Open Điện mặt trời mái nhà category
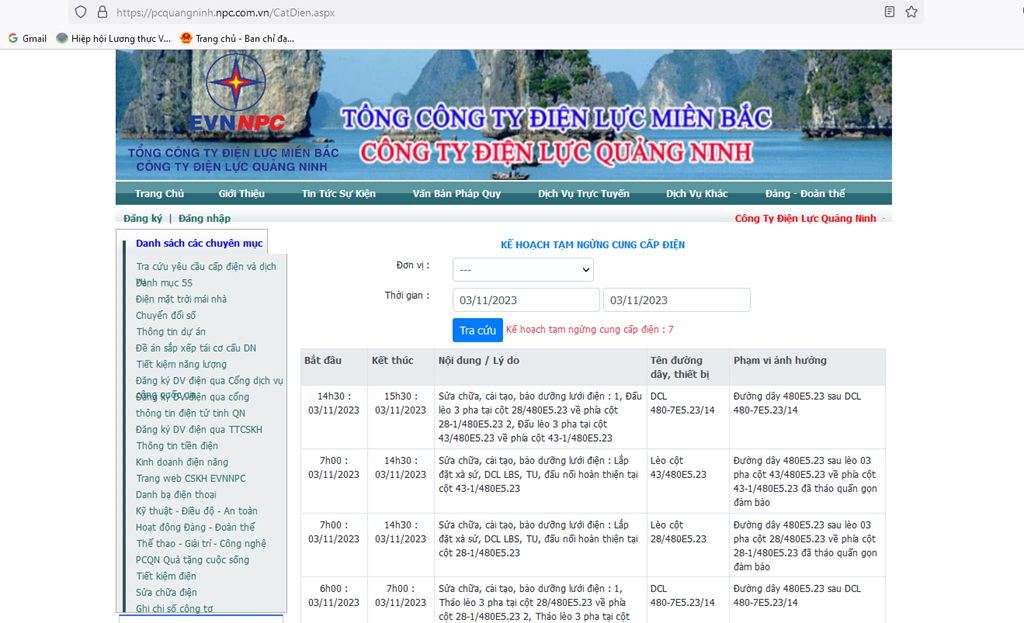 (x=182, y=299)
